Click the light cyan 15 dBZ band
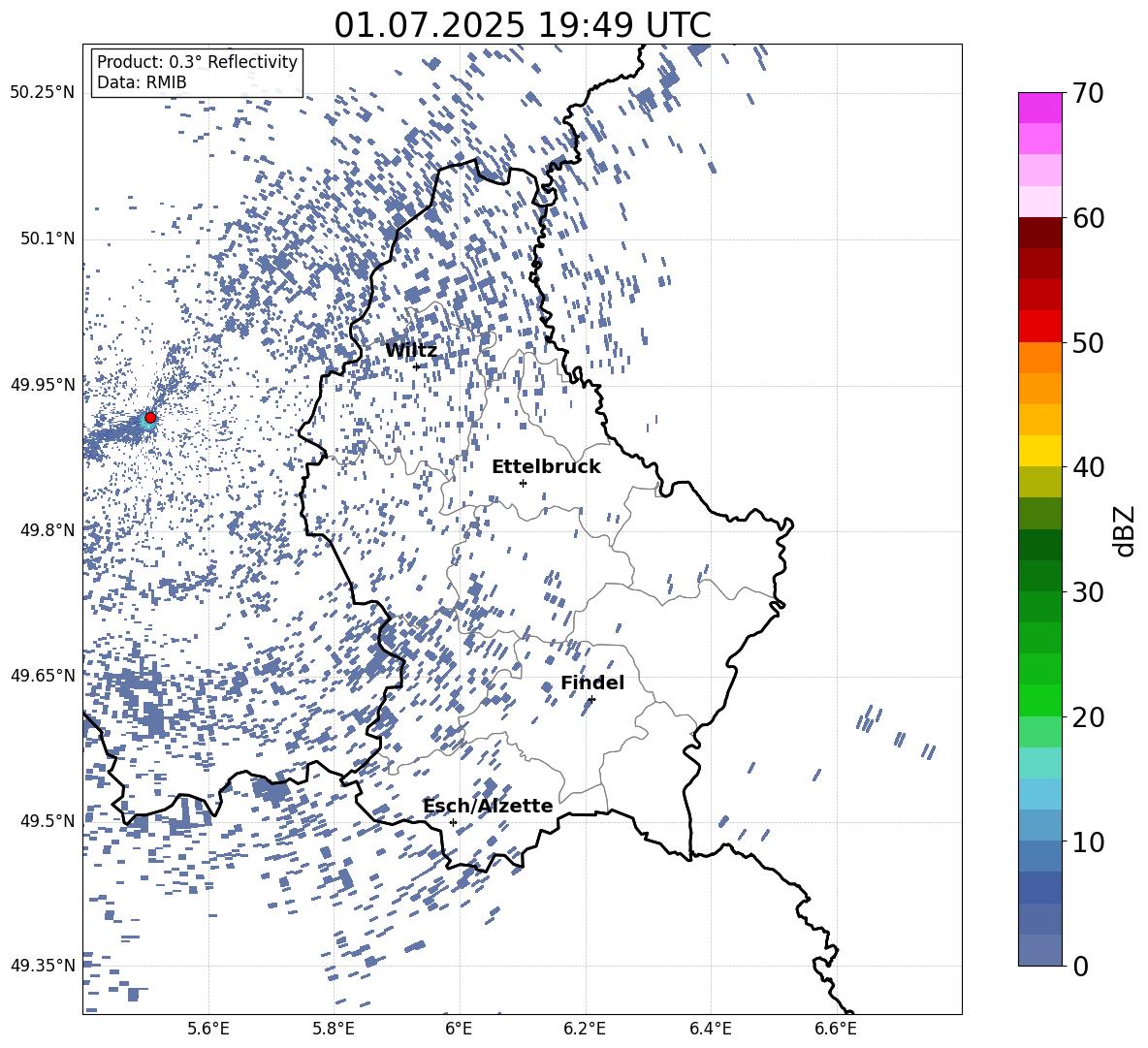Viewport: 1148px width, 1048px height. pos(1039,763)
